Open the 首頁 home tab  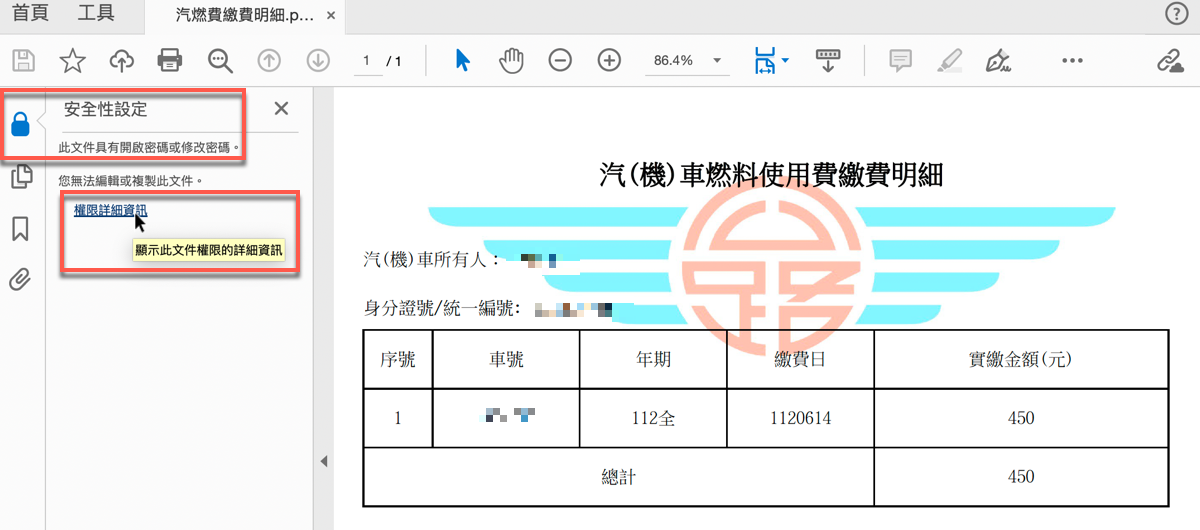coord(28,14)
